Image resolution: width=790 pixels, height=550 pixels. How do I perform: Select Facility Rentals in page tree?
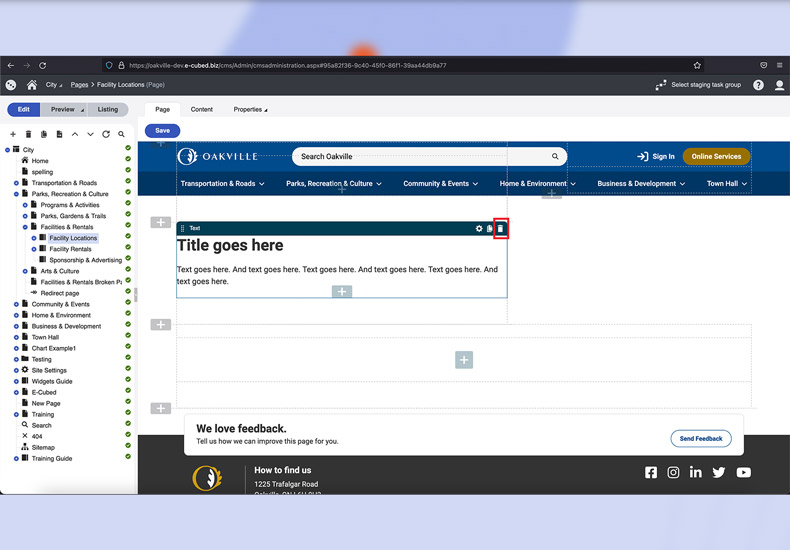(70, 249)
